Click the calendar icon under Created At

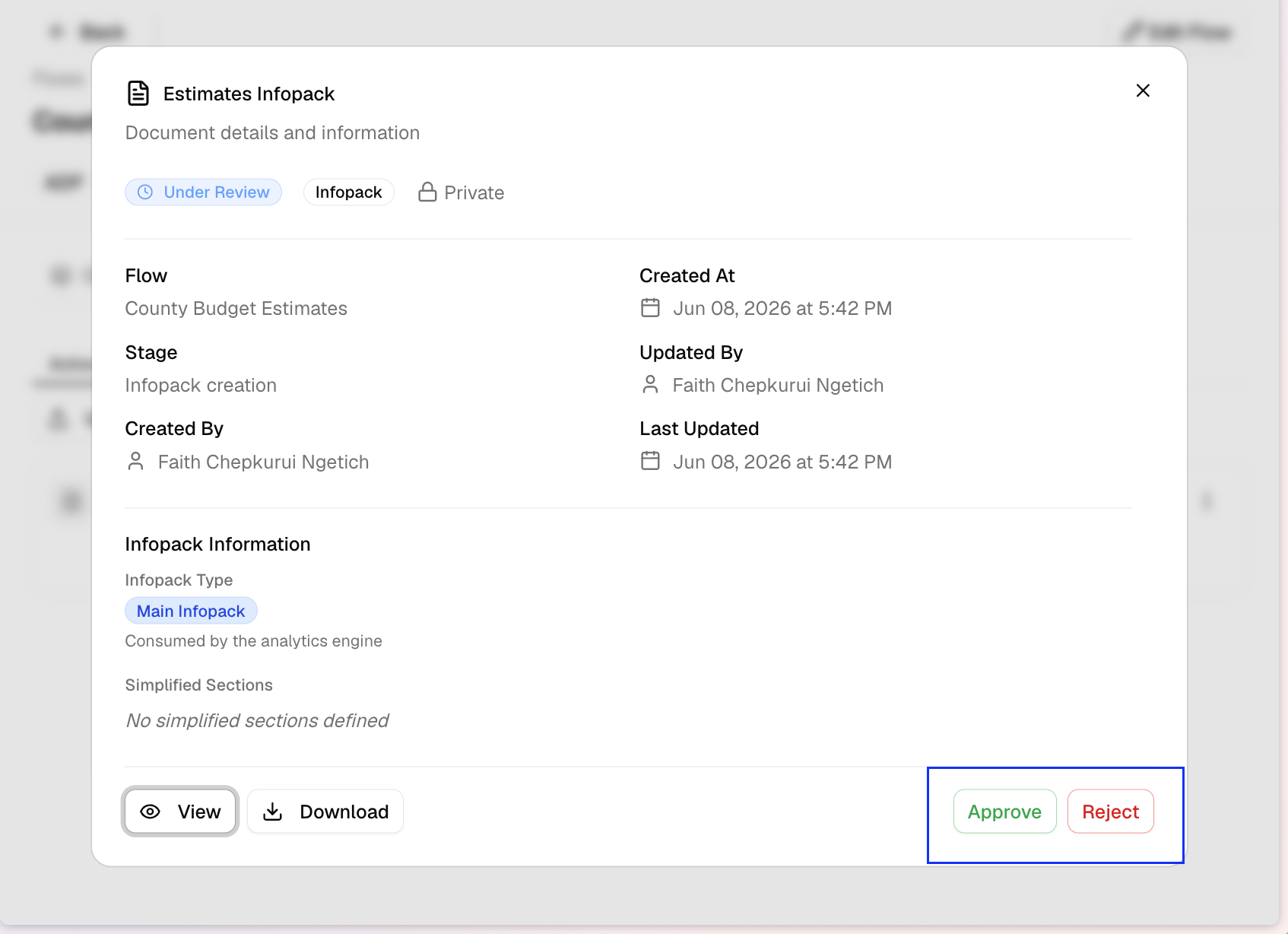(x=650, y=307)
